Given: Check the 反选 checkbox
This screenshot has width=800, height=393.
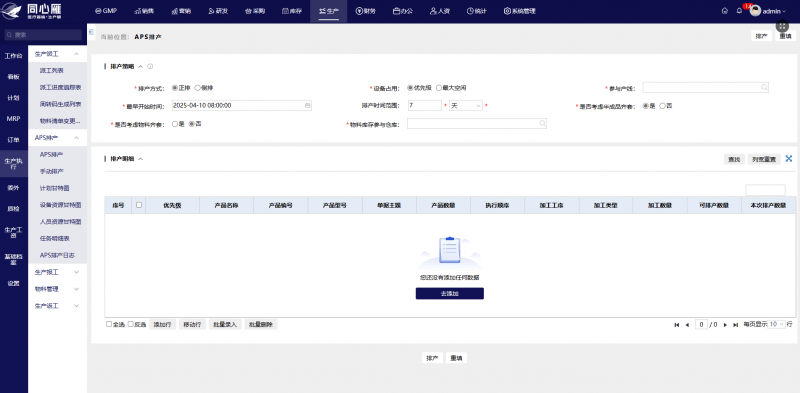Looking at the screenshot, I should point(130,324).
